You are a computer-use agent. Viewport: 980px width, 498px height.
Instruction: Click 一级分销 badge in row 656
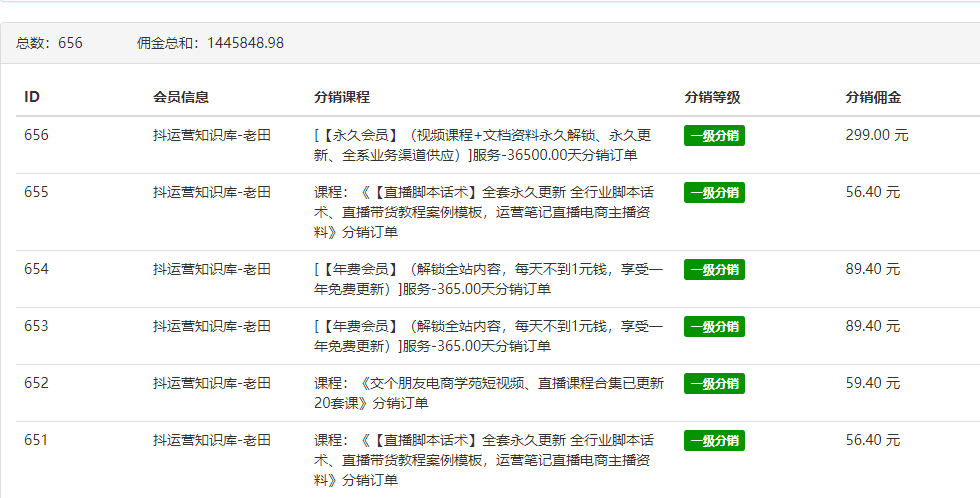point(714,136)
